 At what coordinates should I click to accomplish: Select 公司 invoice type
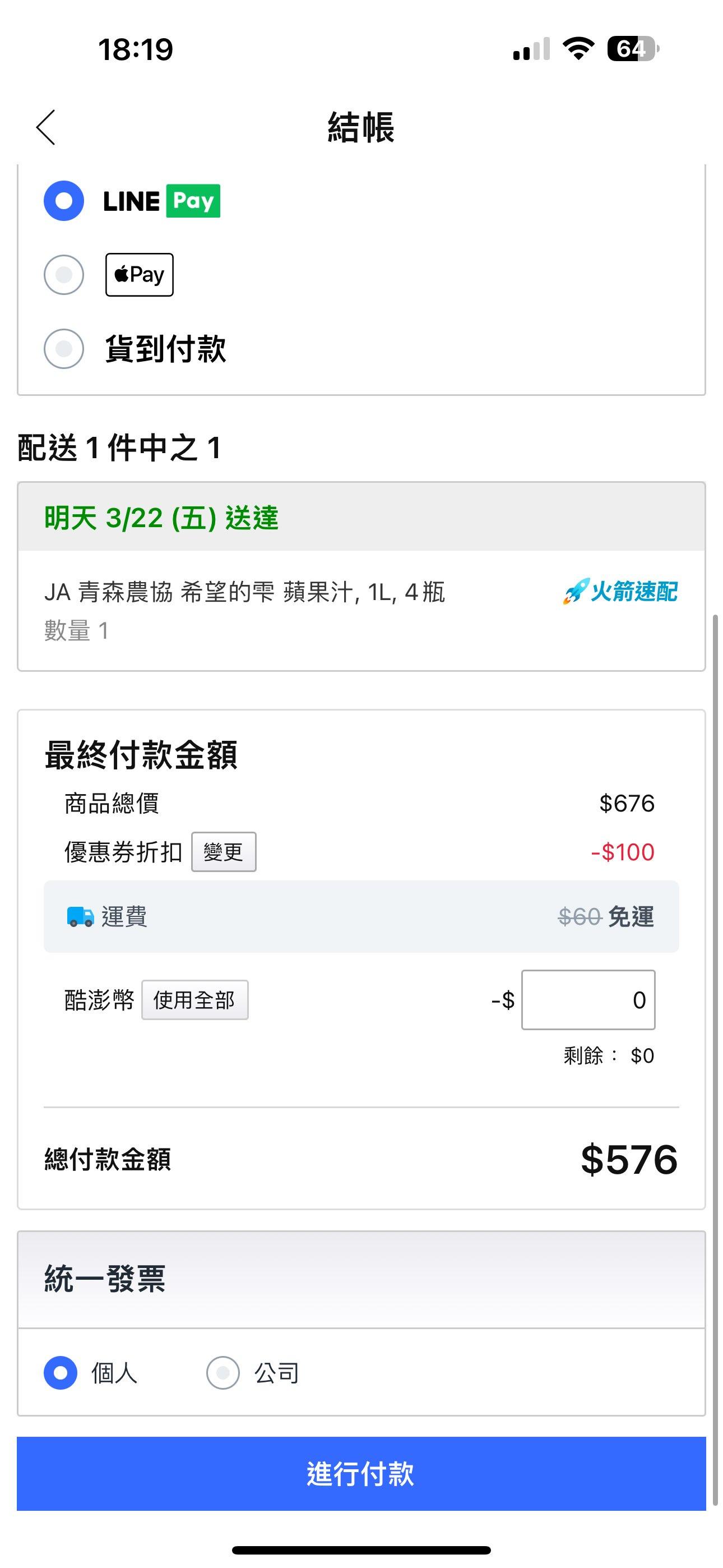[223, 1373]
